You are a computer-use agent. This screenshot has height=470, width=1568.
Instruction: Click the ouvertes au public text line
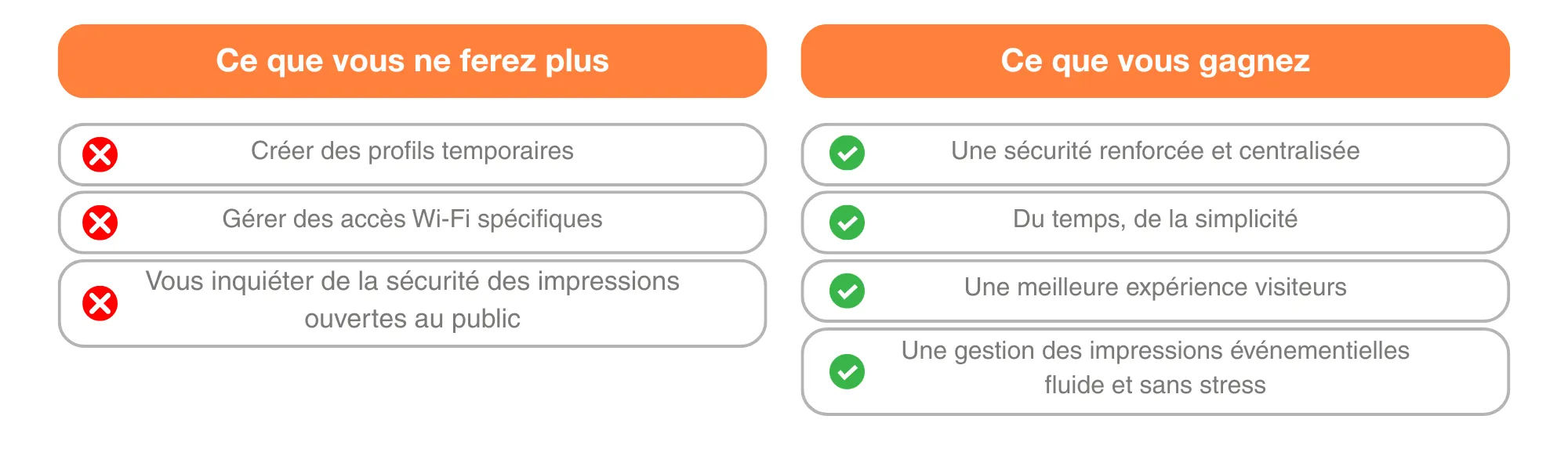pyautogui.click(x=412, y=319)
